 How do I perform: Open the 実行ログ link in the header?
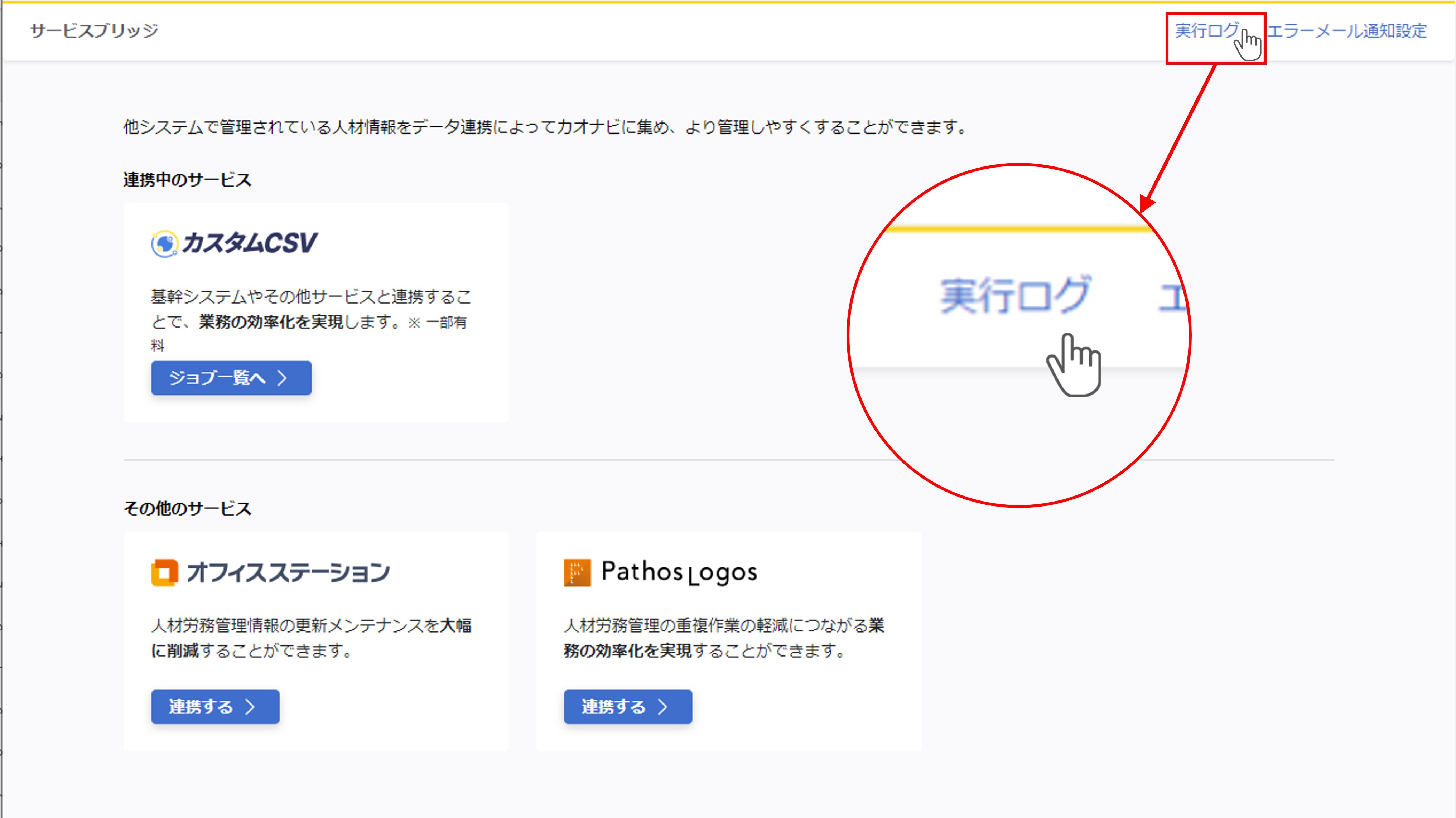click(x=1207, y=30)
